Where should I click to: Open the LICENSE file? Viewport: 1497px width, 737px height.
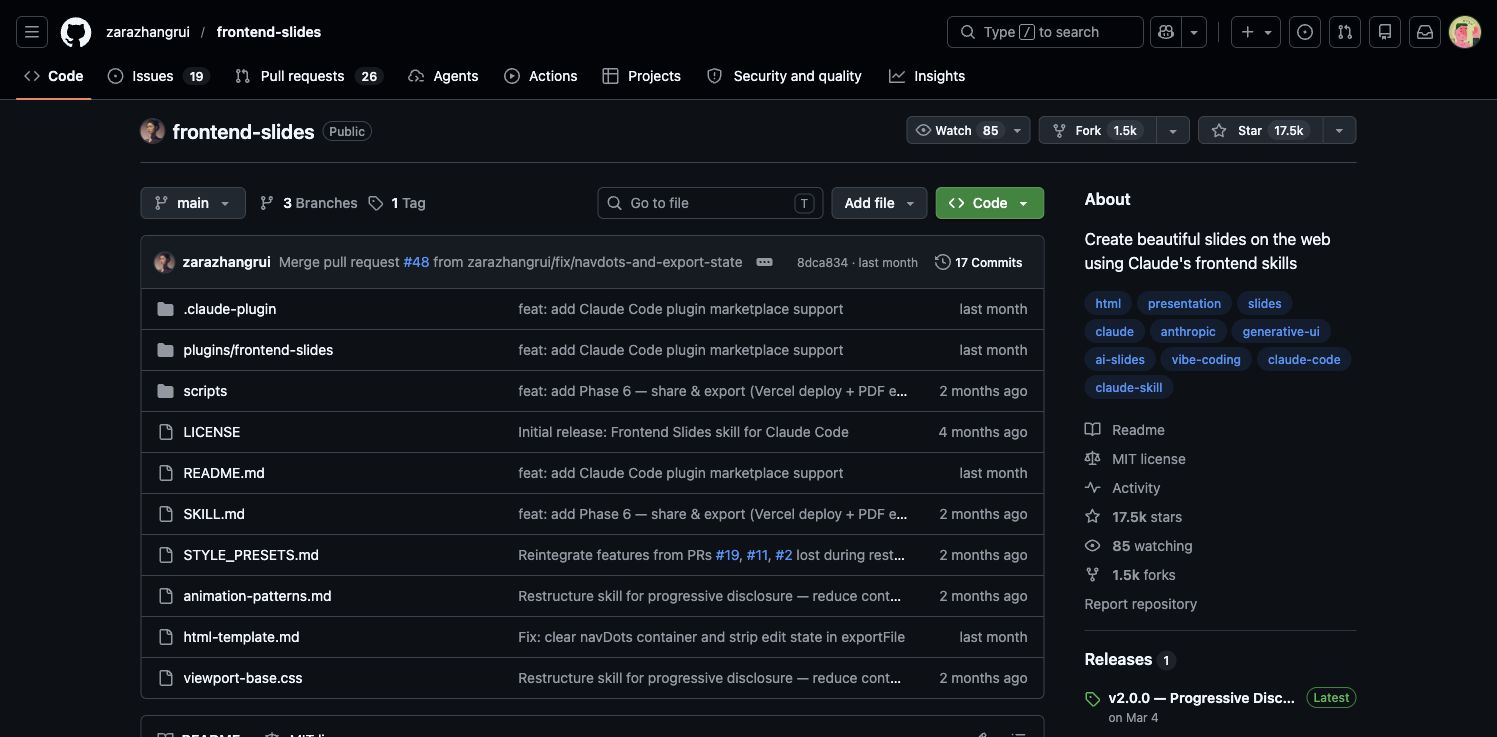[x=212, y=432]
